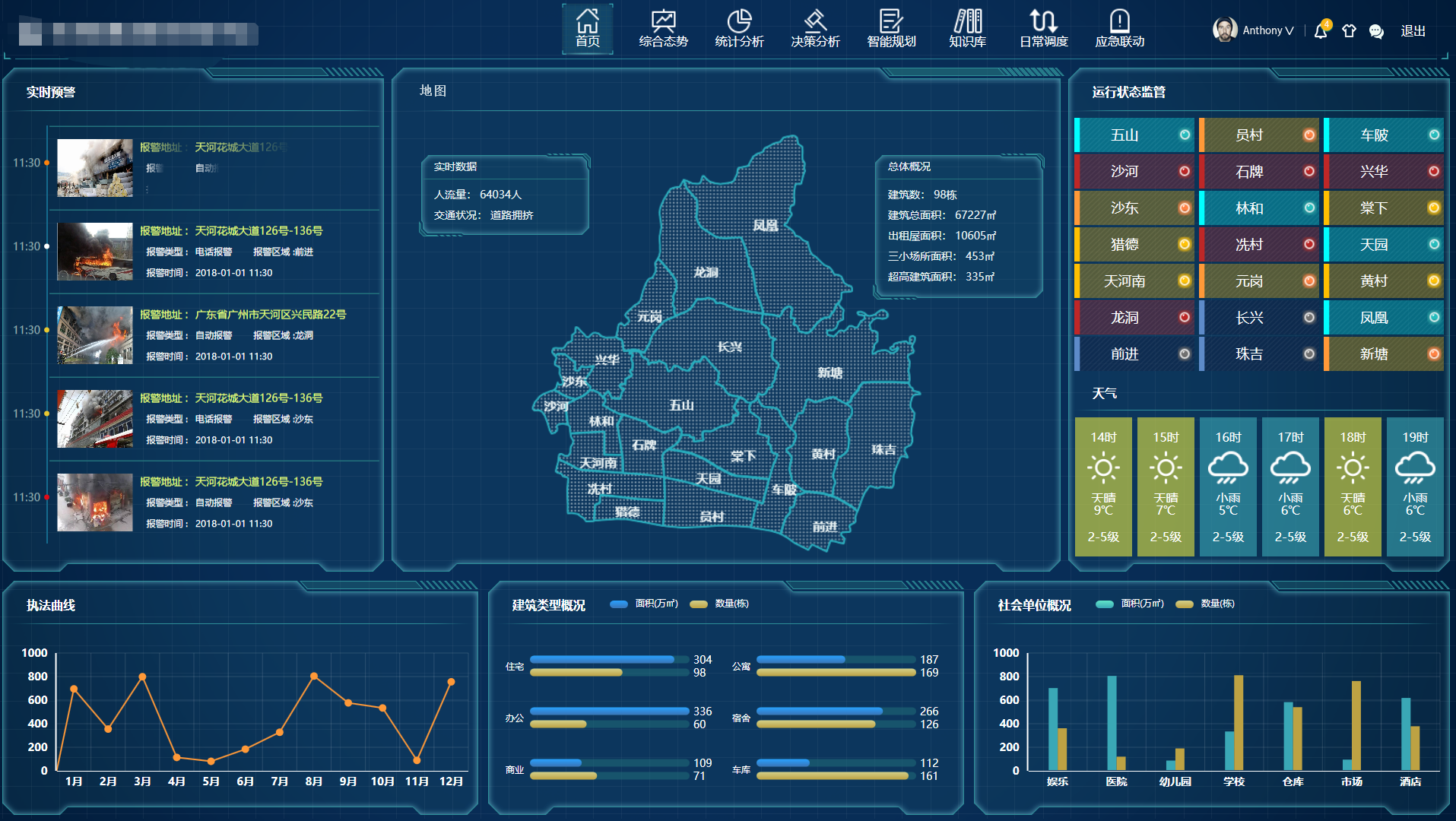The image size is (1456, 821).
Task: Click the 3月 data point on 执法曲线
Action: click(x=142, y=677)
